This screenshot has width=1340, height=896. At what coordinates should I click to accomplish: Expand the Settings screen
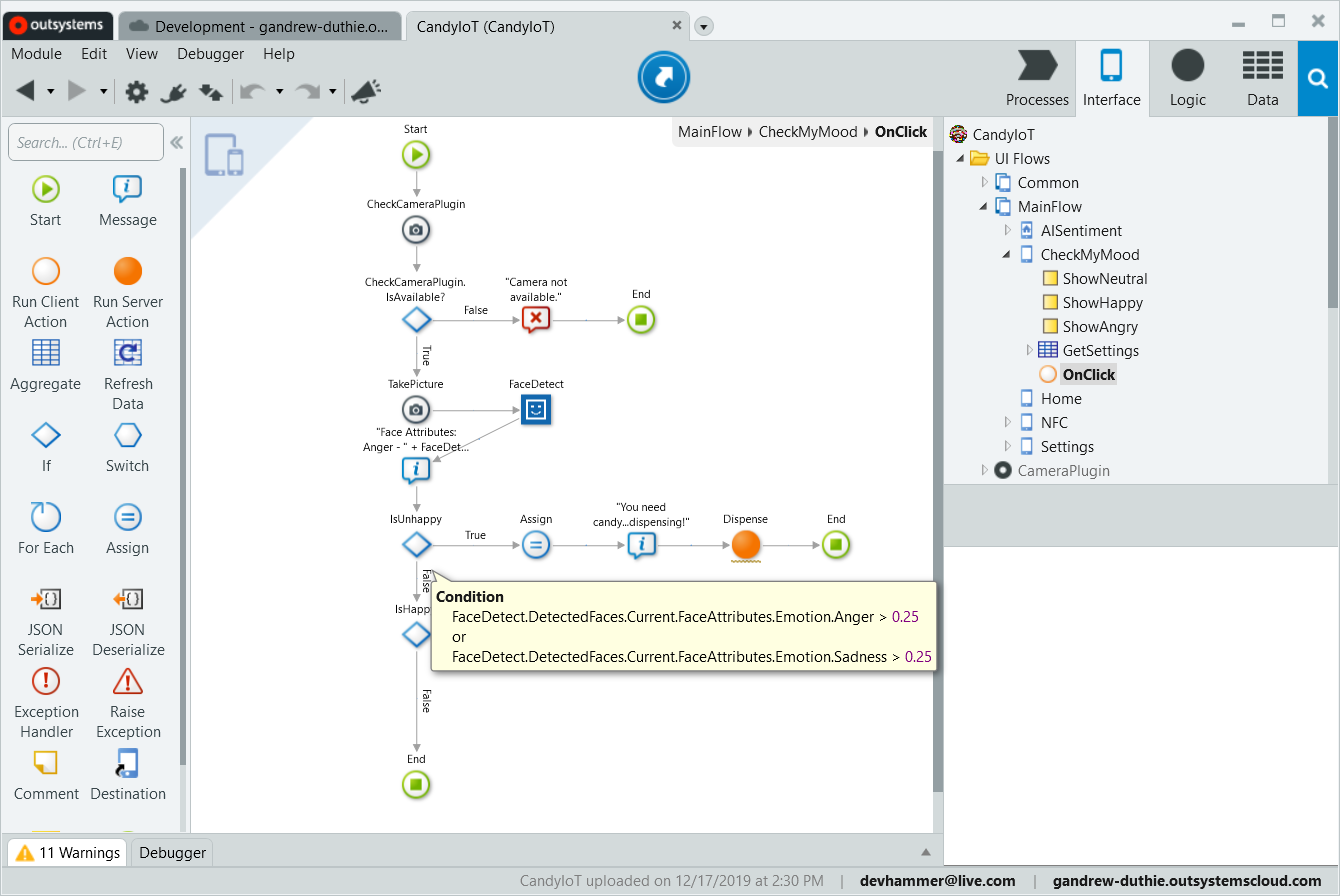1007,447
